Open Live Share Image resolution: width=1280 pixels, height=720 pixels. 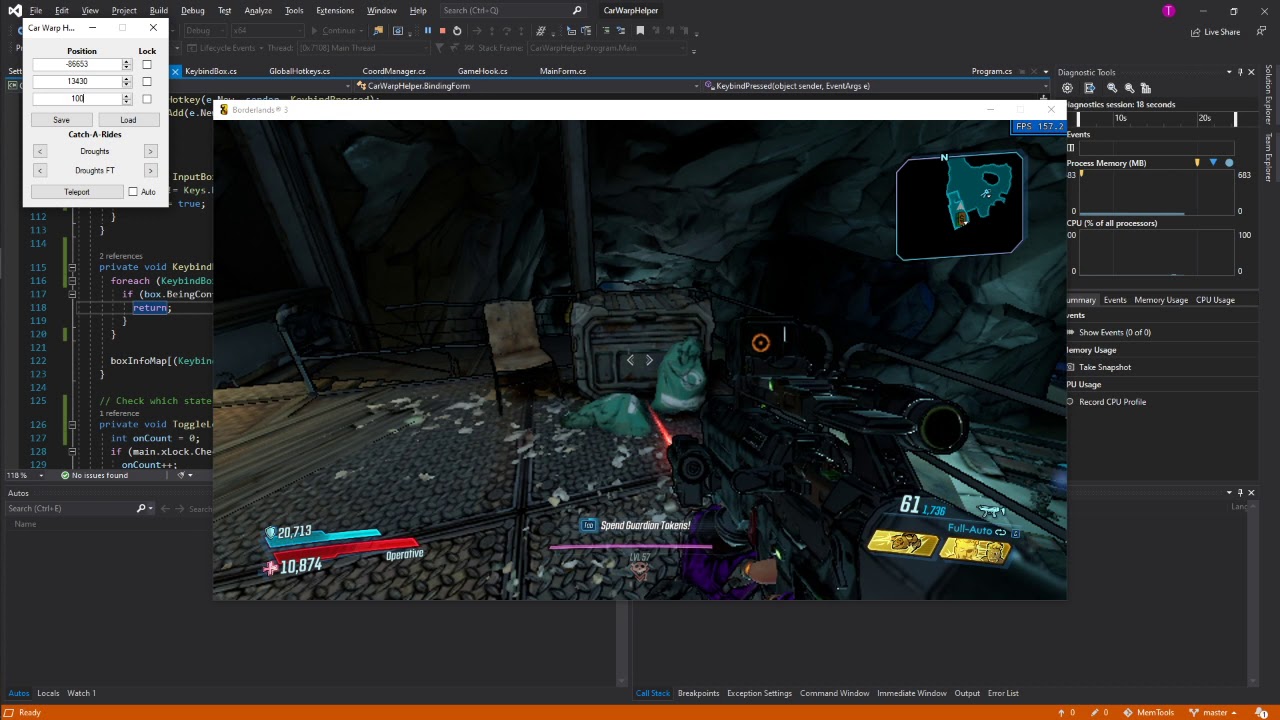click(1216, 32)
